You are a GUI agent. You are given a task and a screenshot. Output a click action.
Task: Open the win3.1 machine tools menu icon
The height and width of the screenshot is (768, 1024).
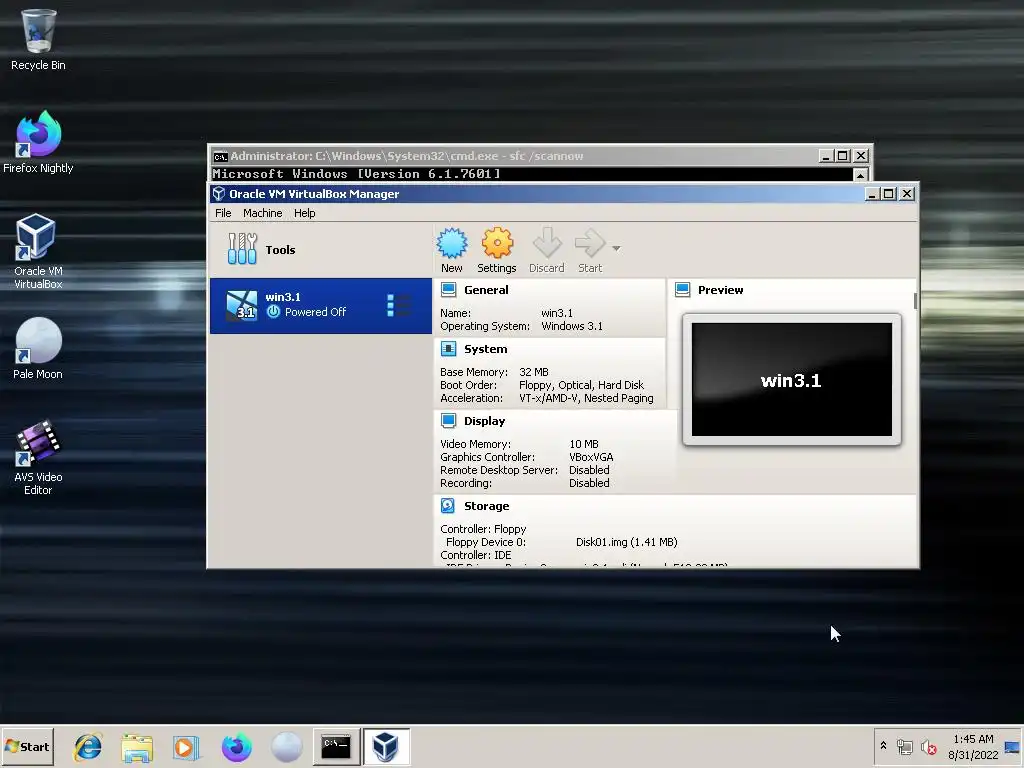point(398,306)
